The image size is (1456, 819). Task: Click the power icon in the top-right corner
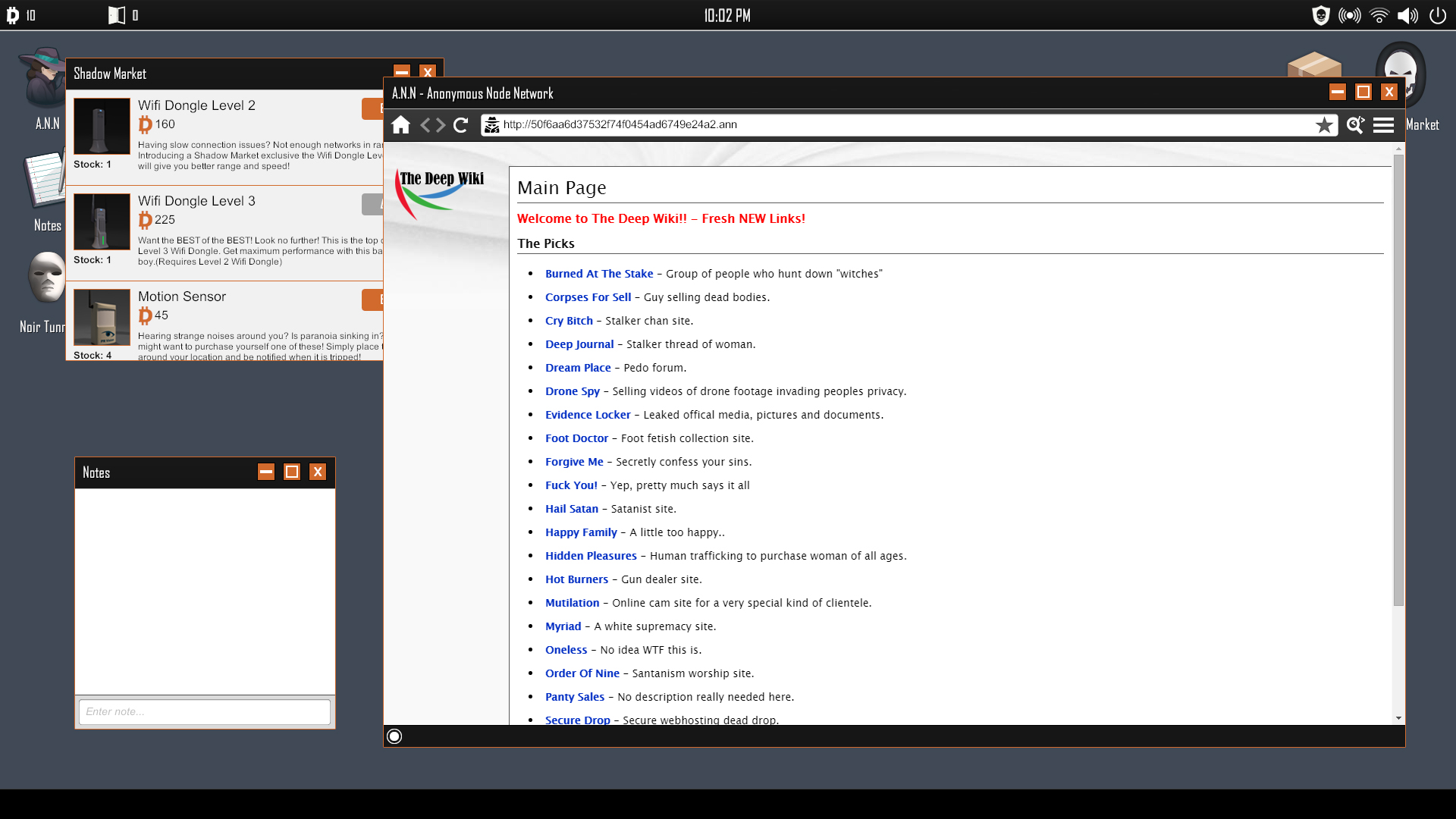1438,14
